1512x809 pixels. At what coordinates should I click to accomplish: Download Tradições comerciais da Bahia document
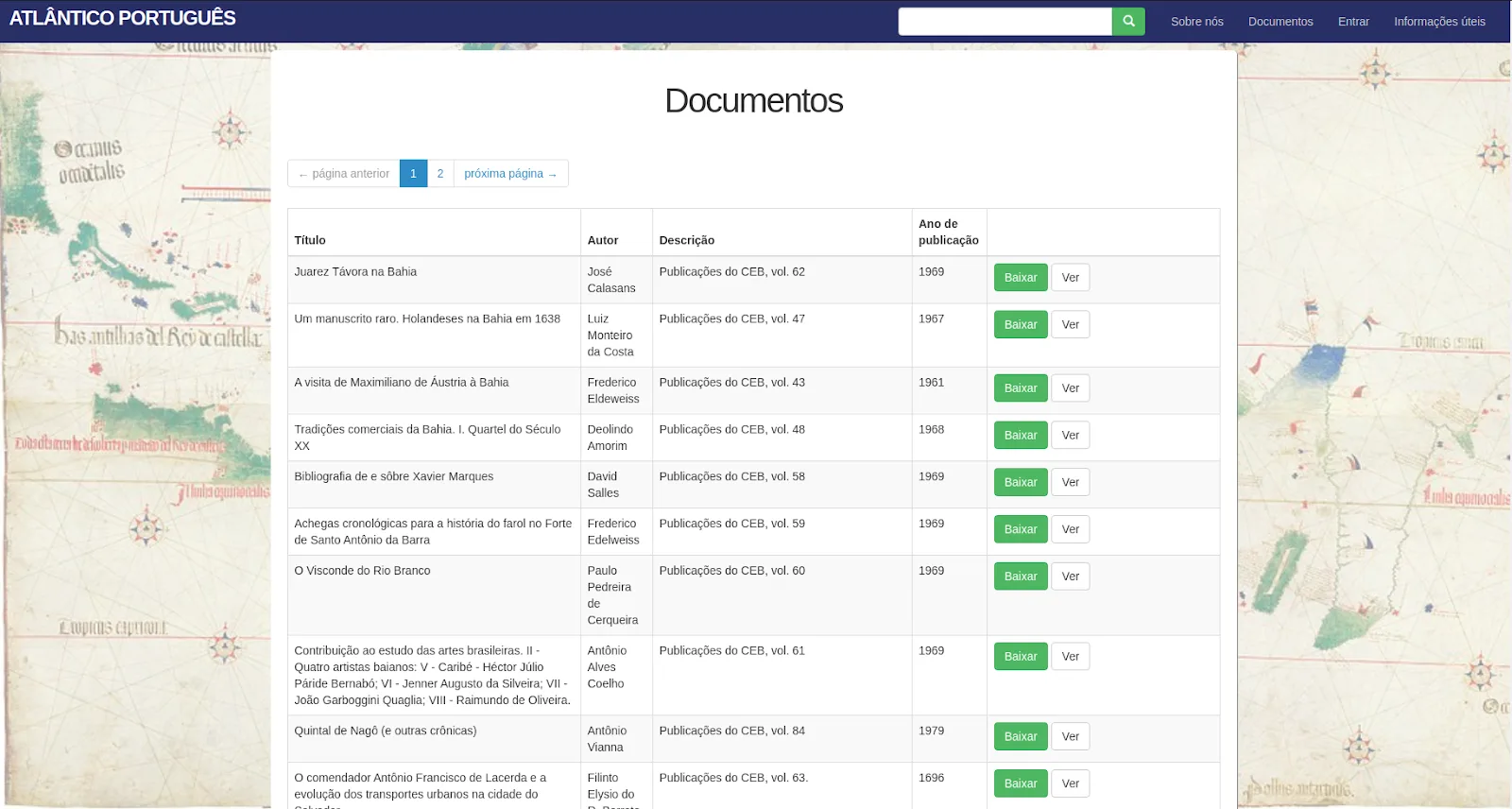[x=1021, y=436]
